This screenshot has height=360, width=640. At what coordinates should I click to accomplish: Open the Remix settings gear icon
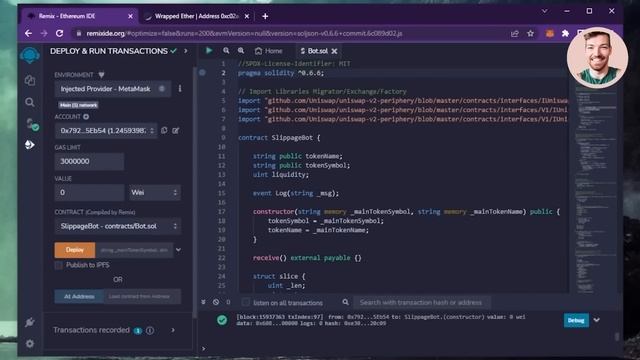[30, 344]
